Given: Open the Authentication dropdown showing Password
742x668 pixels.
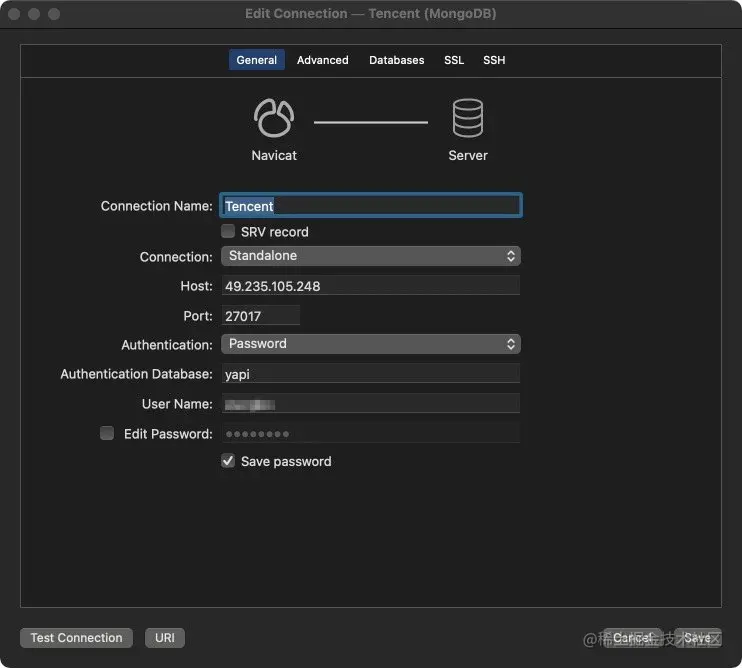Looking at the screenshot, I should tap(371, 344).
